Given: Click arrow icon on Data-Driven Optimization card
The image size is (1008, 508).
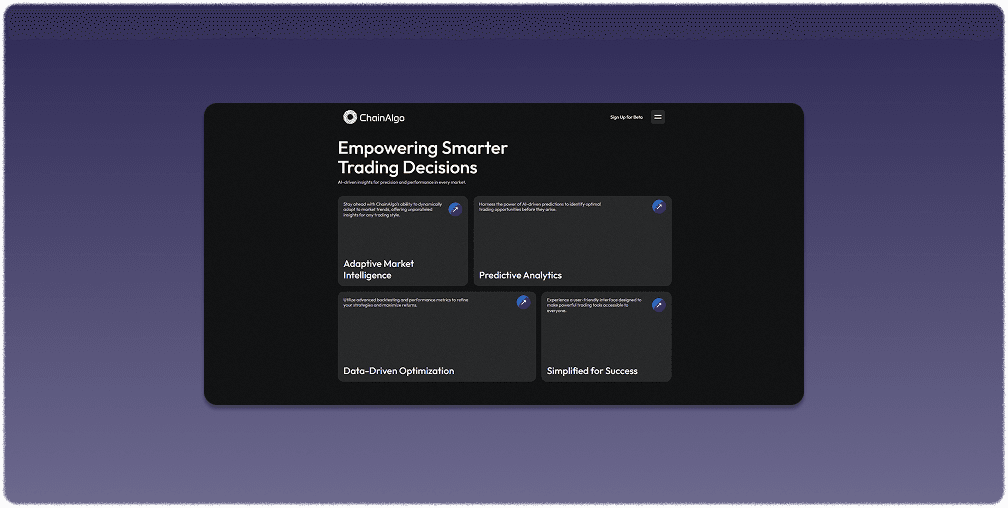Looking at the screenshot, I should pyautogui.click(x=523, y=302).
